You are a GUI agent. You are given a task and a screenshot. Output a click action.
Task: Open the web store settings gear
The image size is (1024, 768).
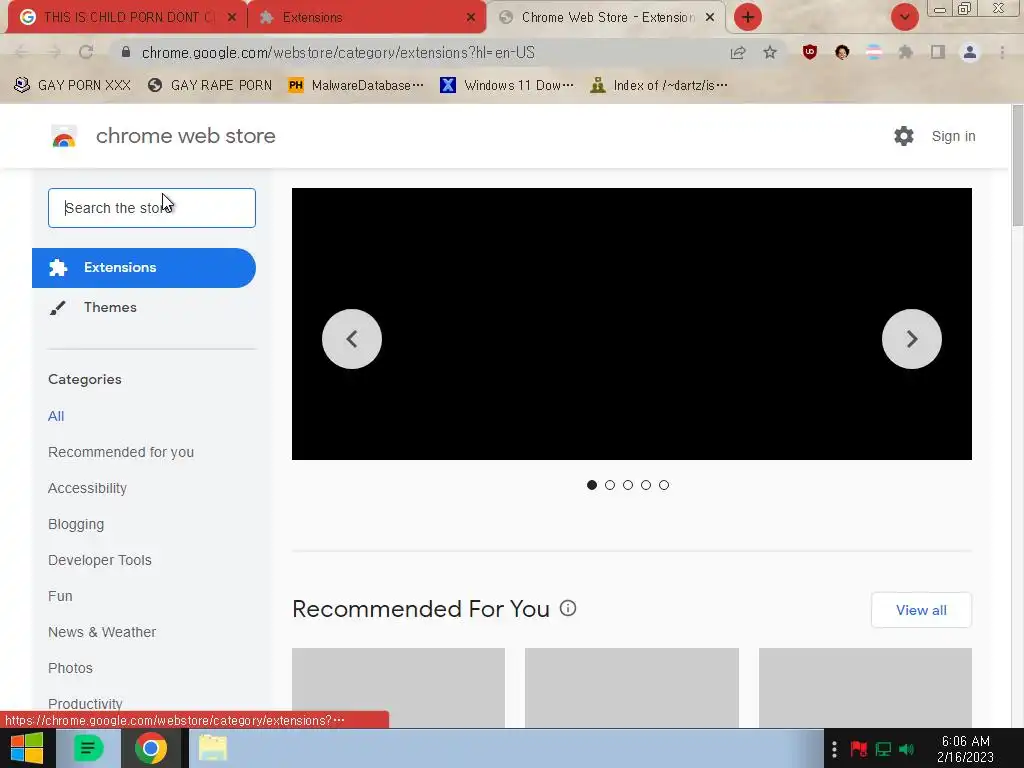[x=904, y=136]
